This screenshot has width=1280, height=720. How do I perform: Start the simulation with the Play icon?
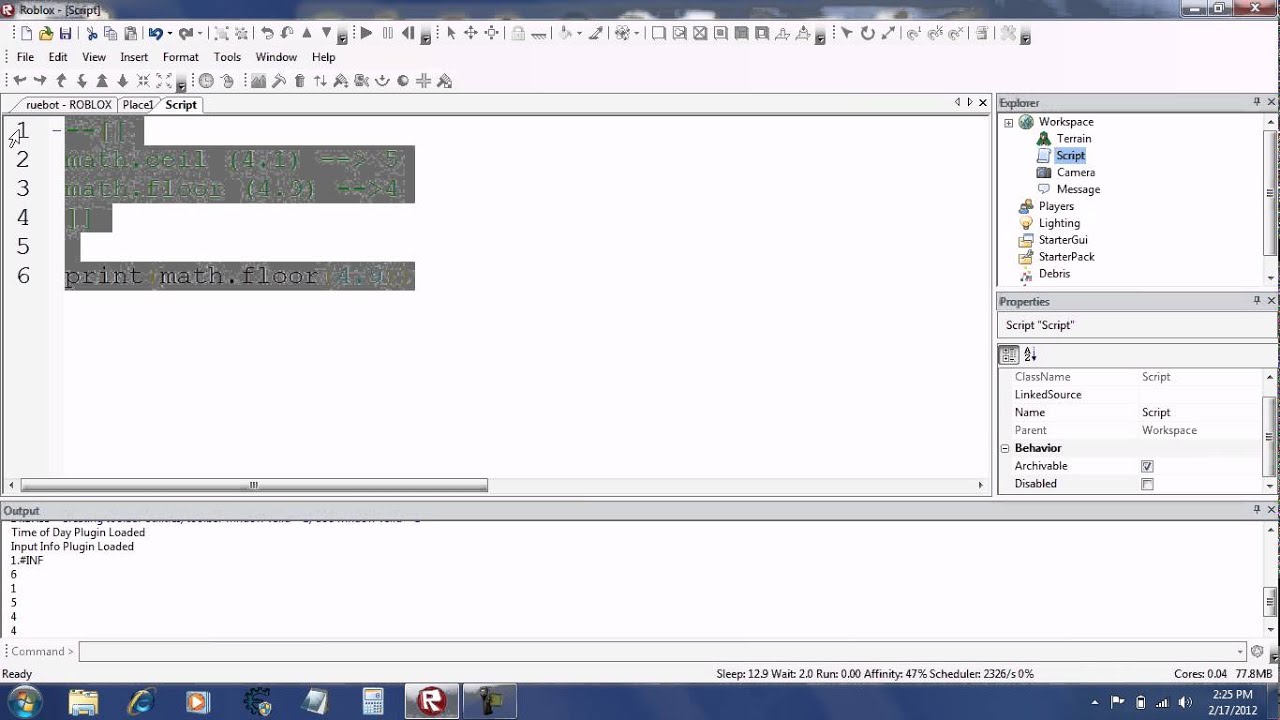(366, 33)
